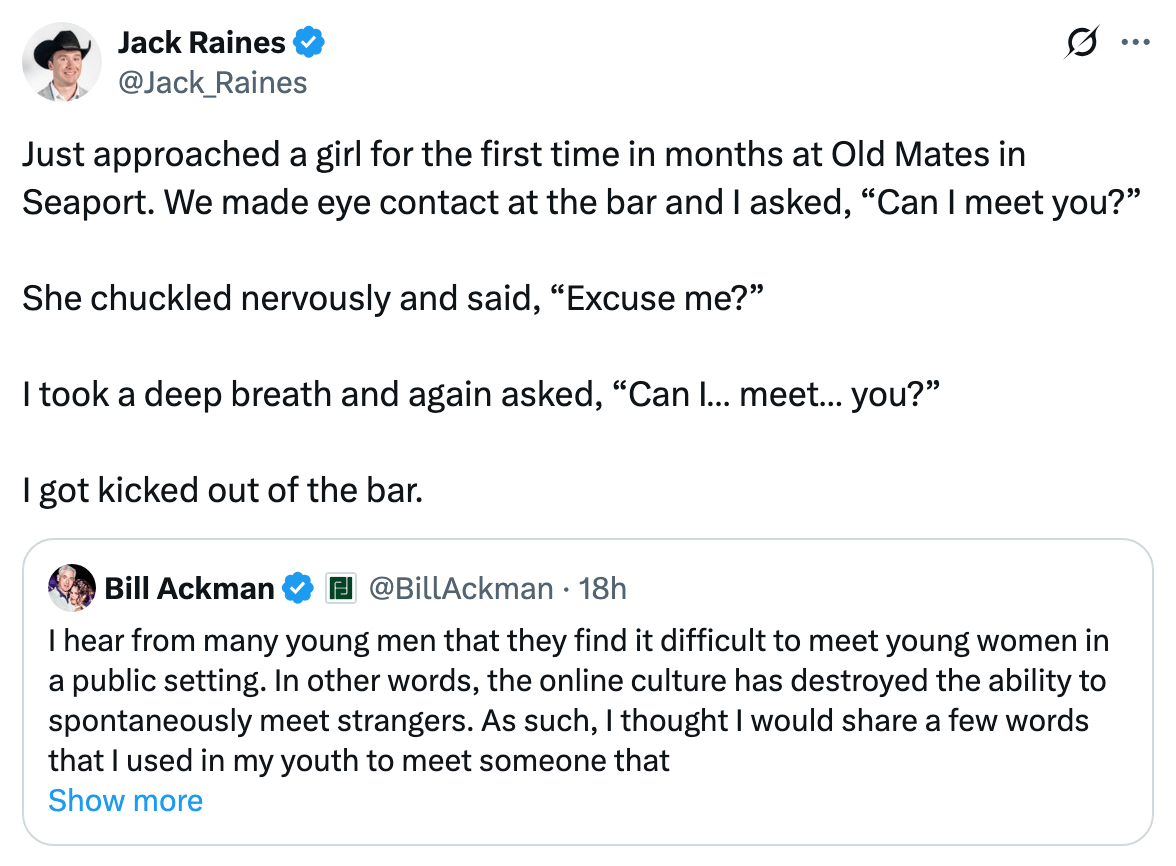Image resolution: width=1176 pixels, height=866 pixels.
Task: Open the @BillAckman handle link
Action: (461, 588)
